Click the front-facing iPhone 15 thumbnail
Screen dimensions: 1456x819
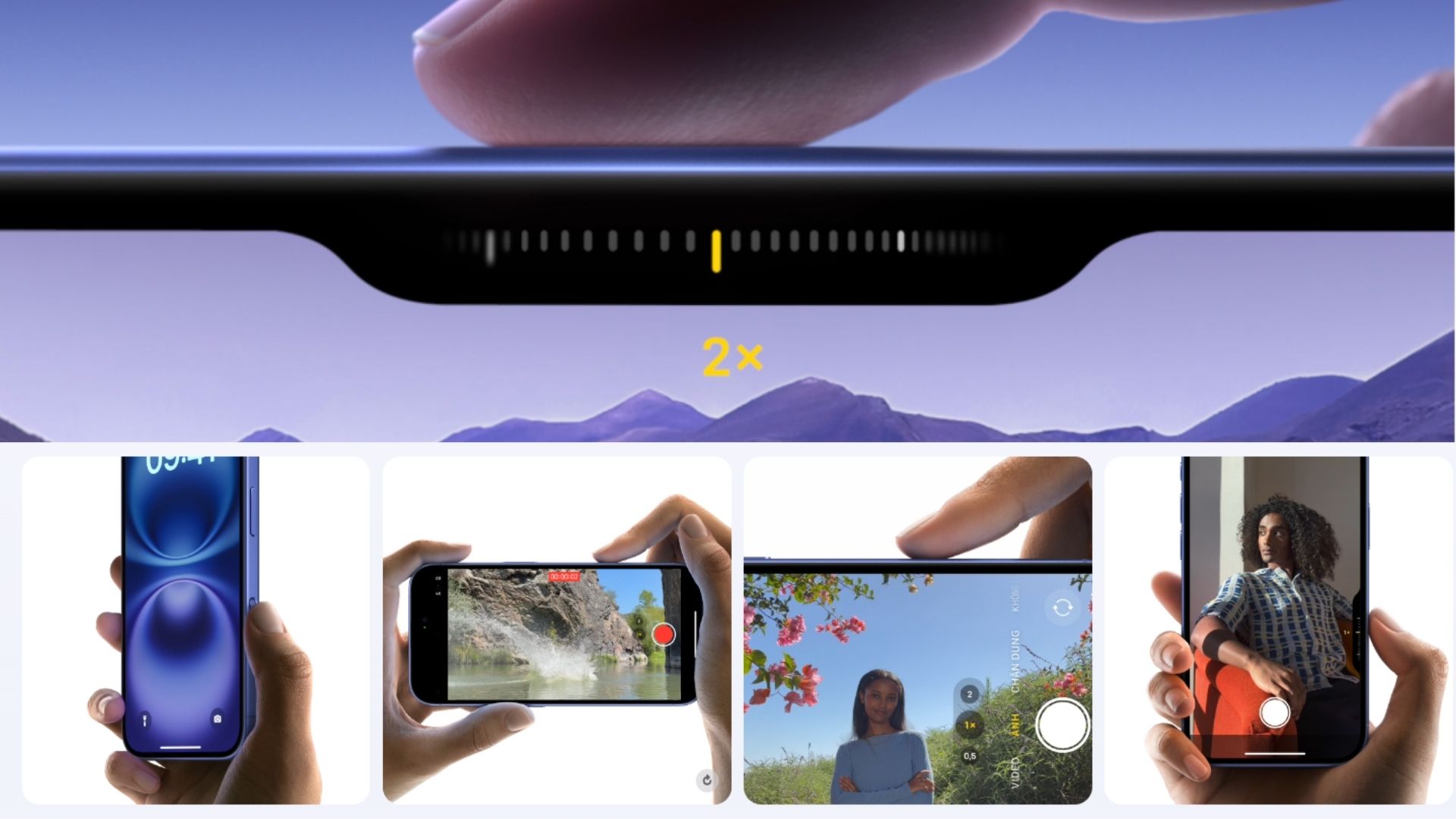pos(196,630)
